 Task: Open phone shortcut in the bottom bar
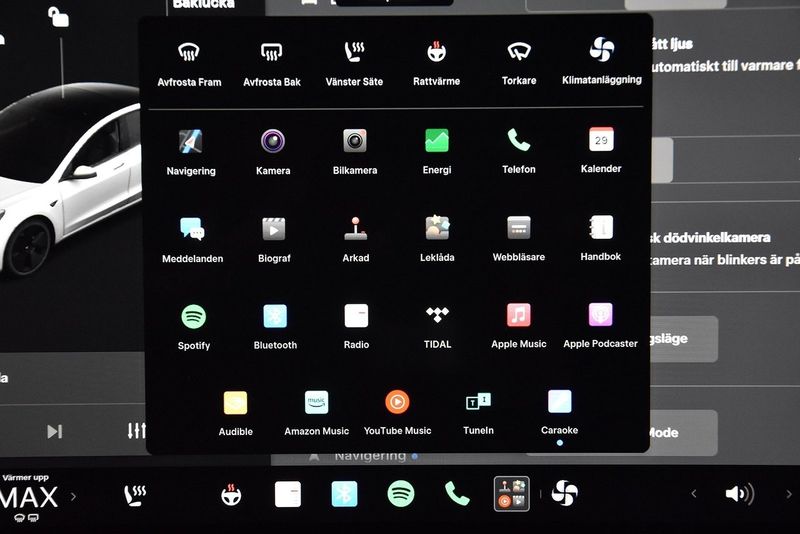point(457,493)
